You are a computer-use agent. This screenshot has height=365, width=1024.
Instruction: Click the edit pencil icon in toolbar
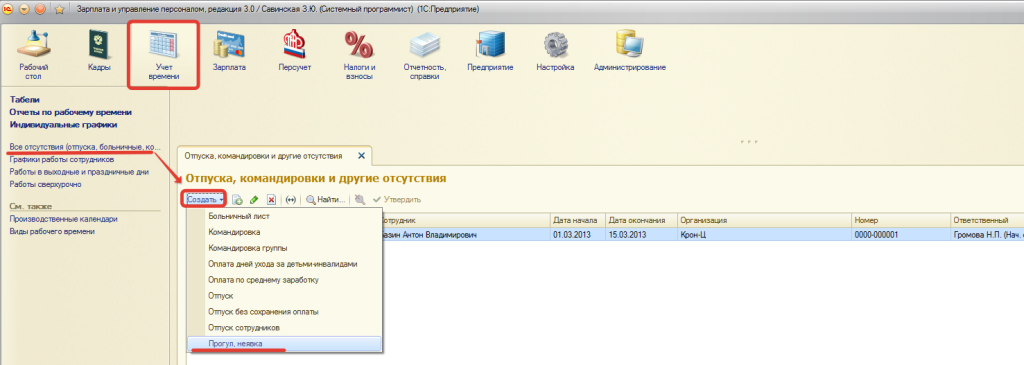click(255, 200)
